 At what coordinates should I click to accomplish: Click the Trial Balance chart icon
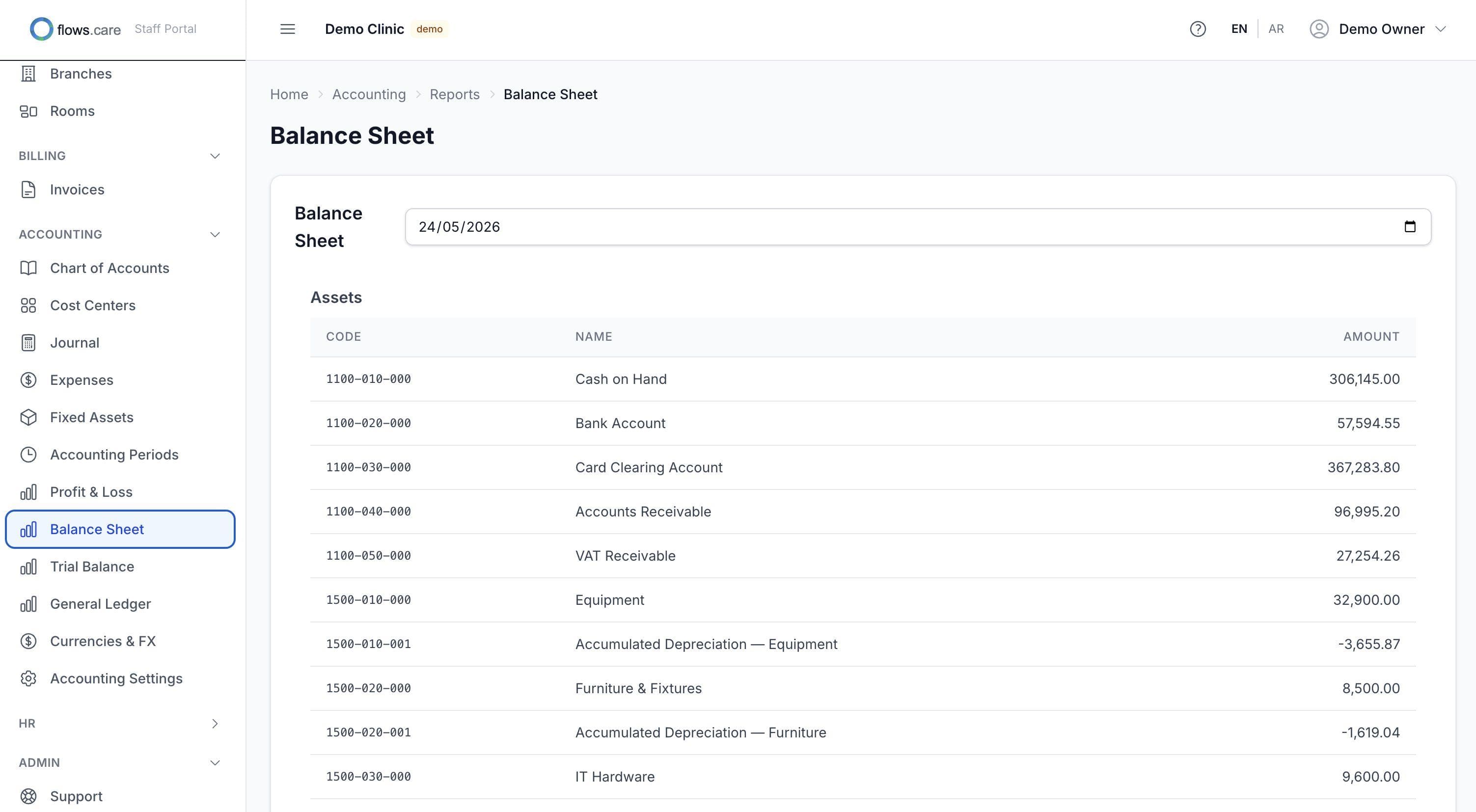(28, 566)
